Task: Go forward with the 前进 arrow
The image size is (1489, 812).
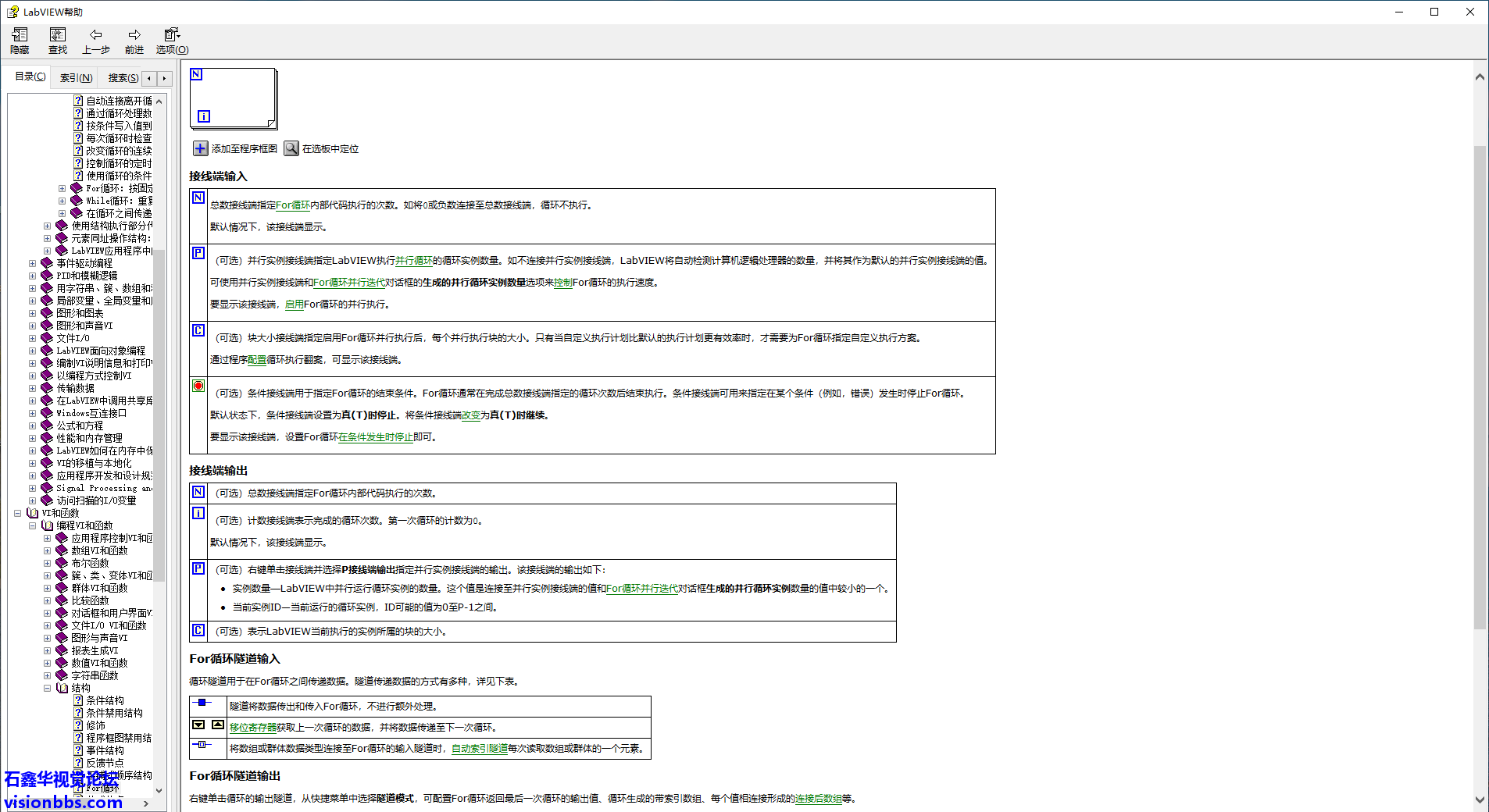Action: tap(134, 35)
